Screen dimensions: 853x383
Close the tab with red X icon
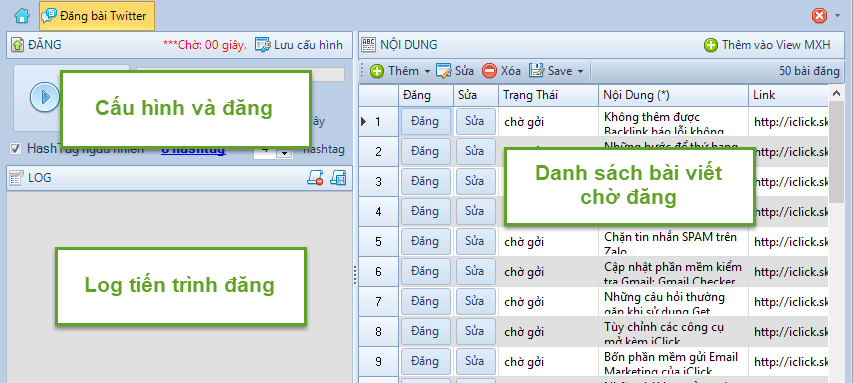(x=819, y=16)
